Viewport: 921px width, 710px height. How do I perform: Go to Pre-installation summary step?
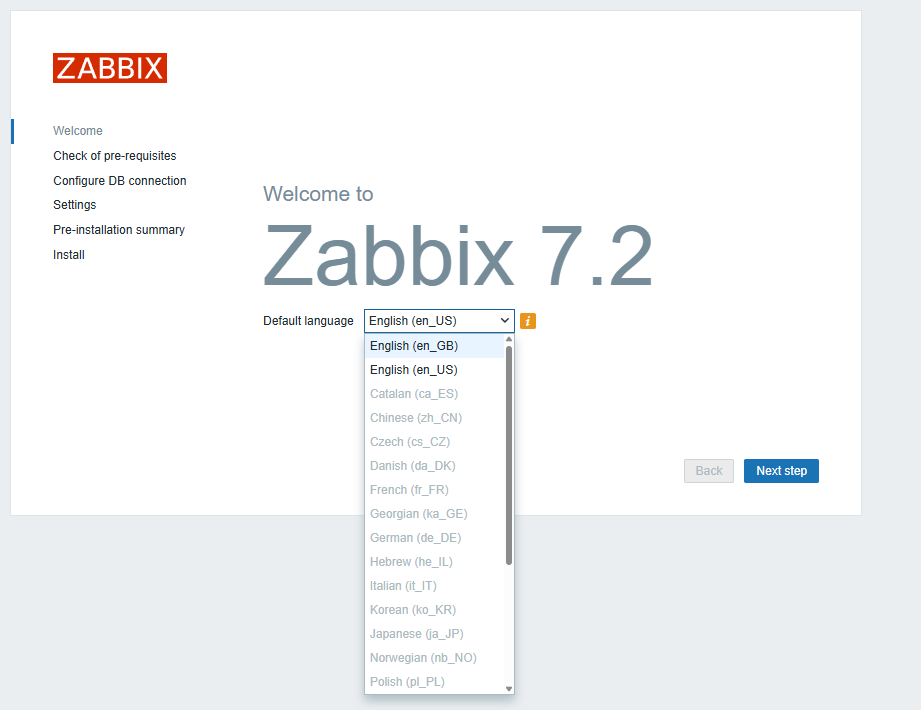pos(119,230)
